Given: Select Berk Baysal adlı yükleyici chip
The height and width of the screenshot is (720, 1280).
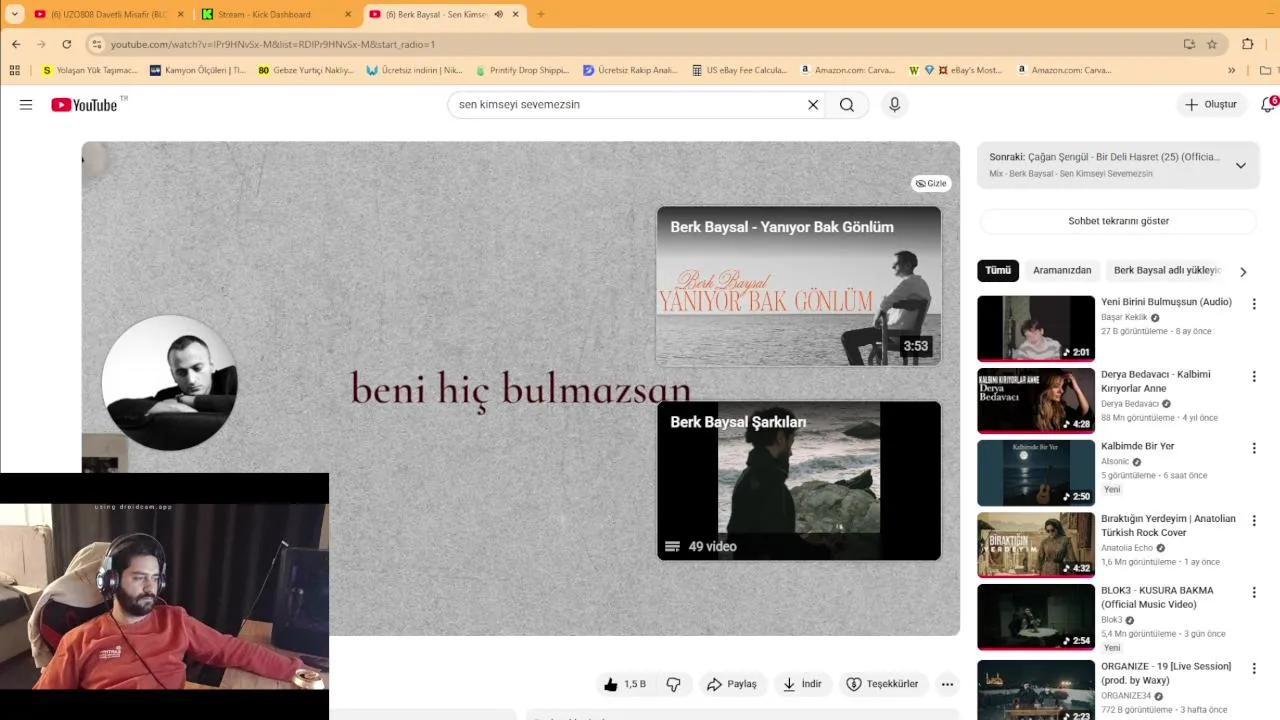Looking at the screenshot, I should coord(1166,270).
